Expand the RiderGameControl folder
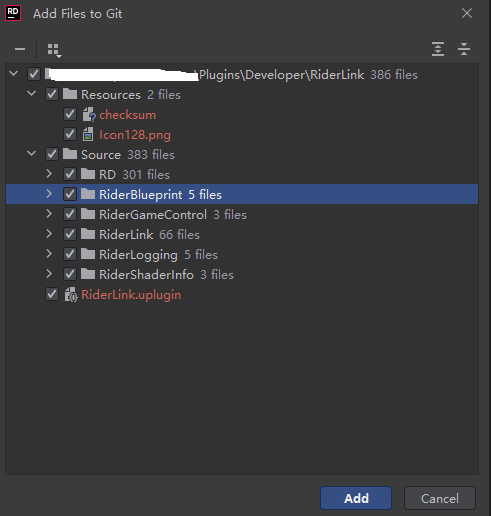Screen dimensions: 491x516 49,214
